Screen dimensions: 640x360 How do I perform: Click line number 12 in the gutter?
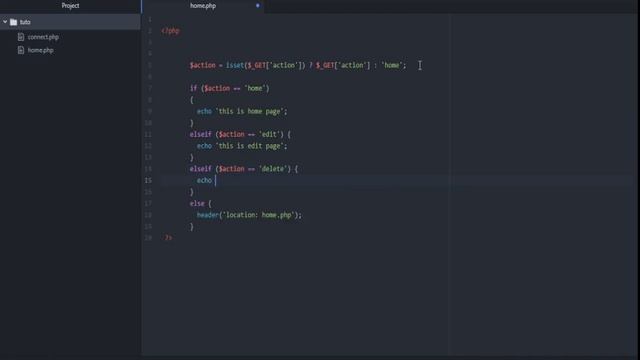(x=148, y=146)
